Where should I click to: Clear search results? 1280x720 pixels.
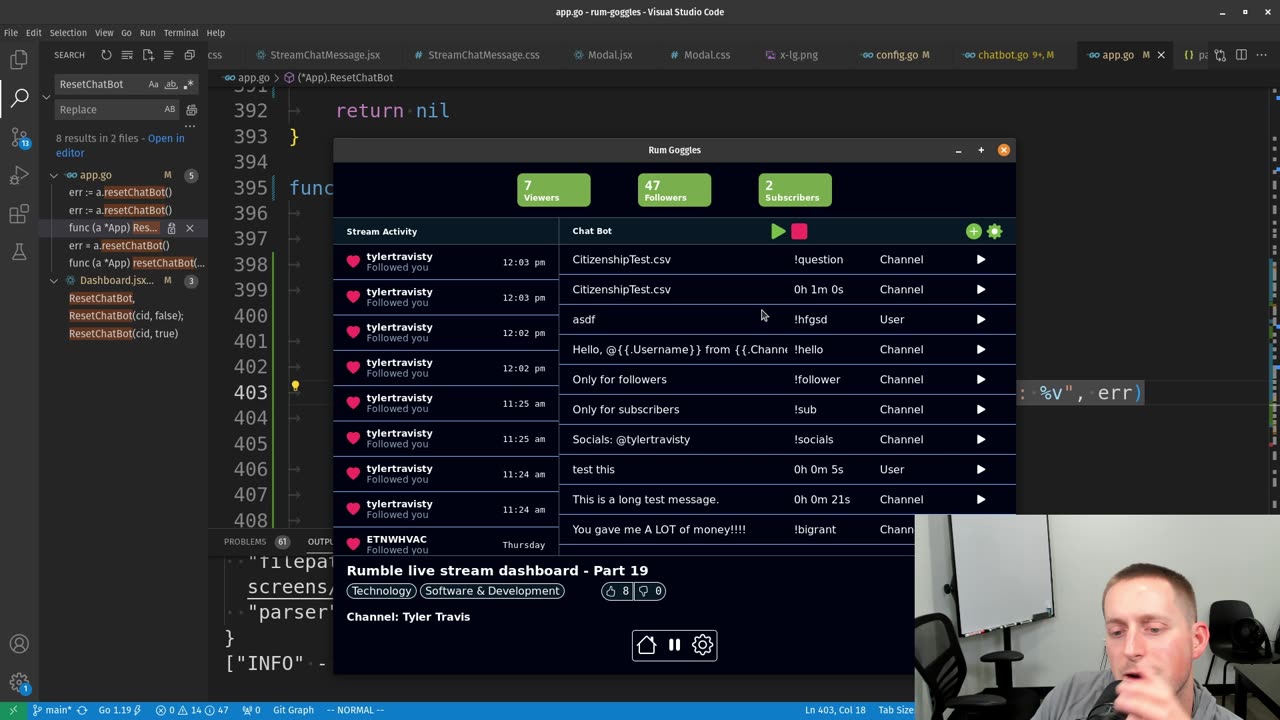tap(127, 55)
